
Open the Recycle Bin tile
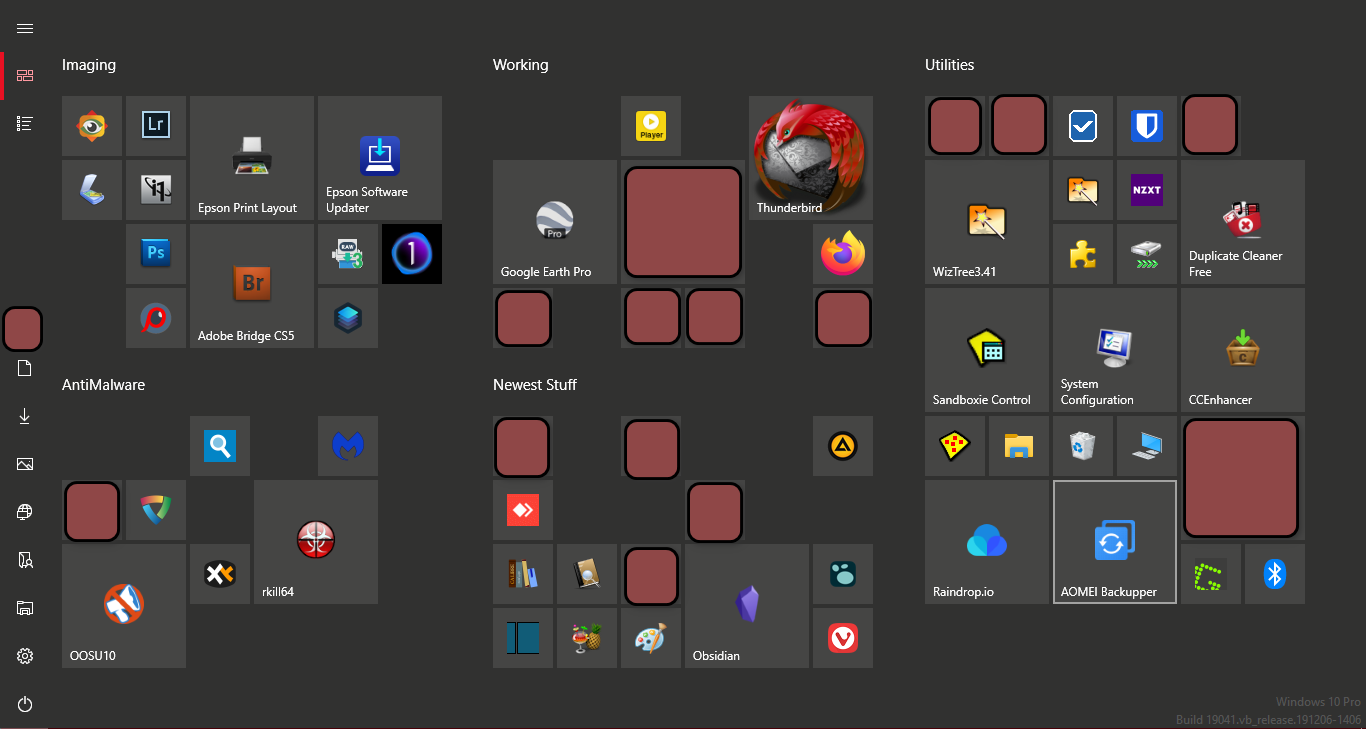[x=1083, y=446]
